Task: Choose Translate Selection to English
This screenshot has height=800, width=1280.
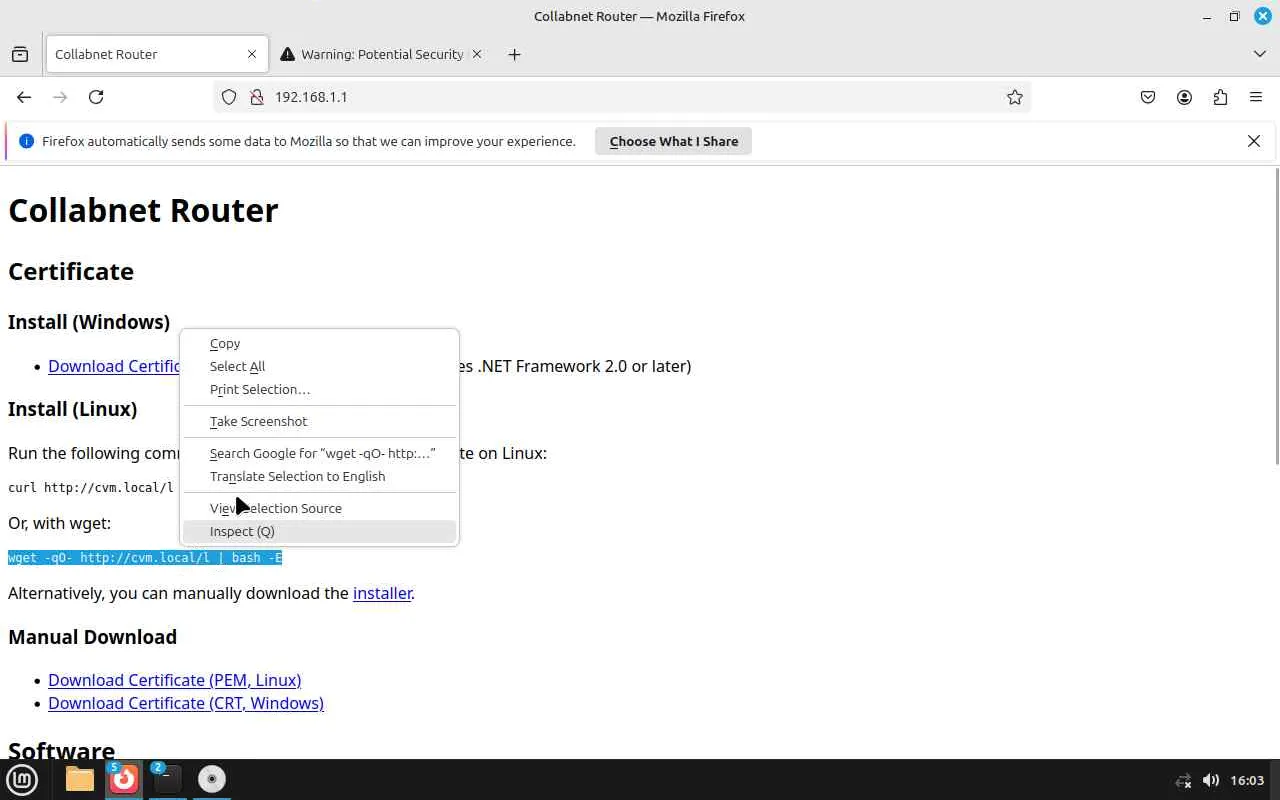Action: [x=319, y=476]
